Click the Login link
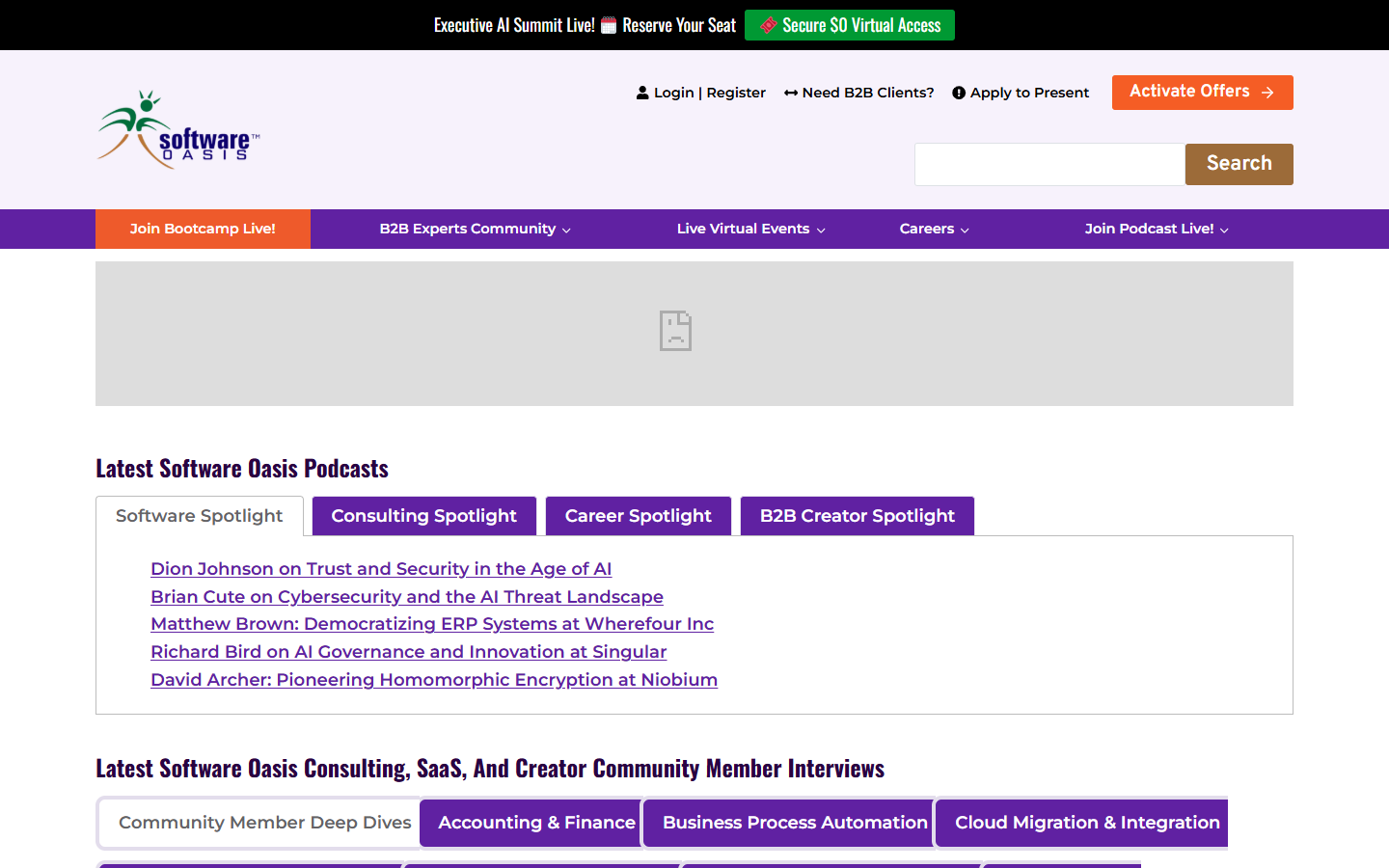 (x=674, y=93)
